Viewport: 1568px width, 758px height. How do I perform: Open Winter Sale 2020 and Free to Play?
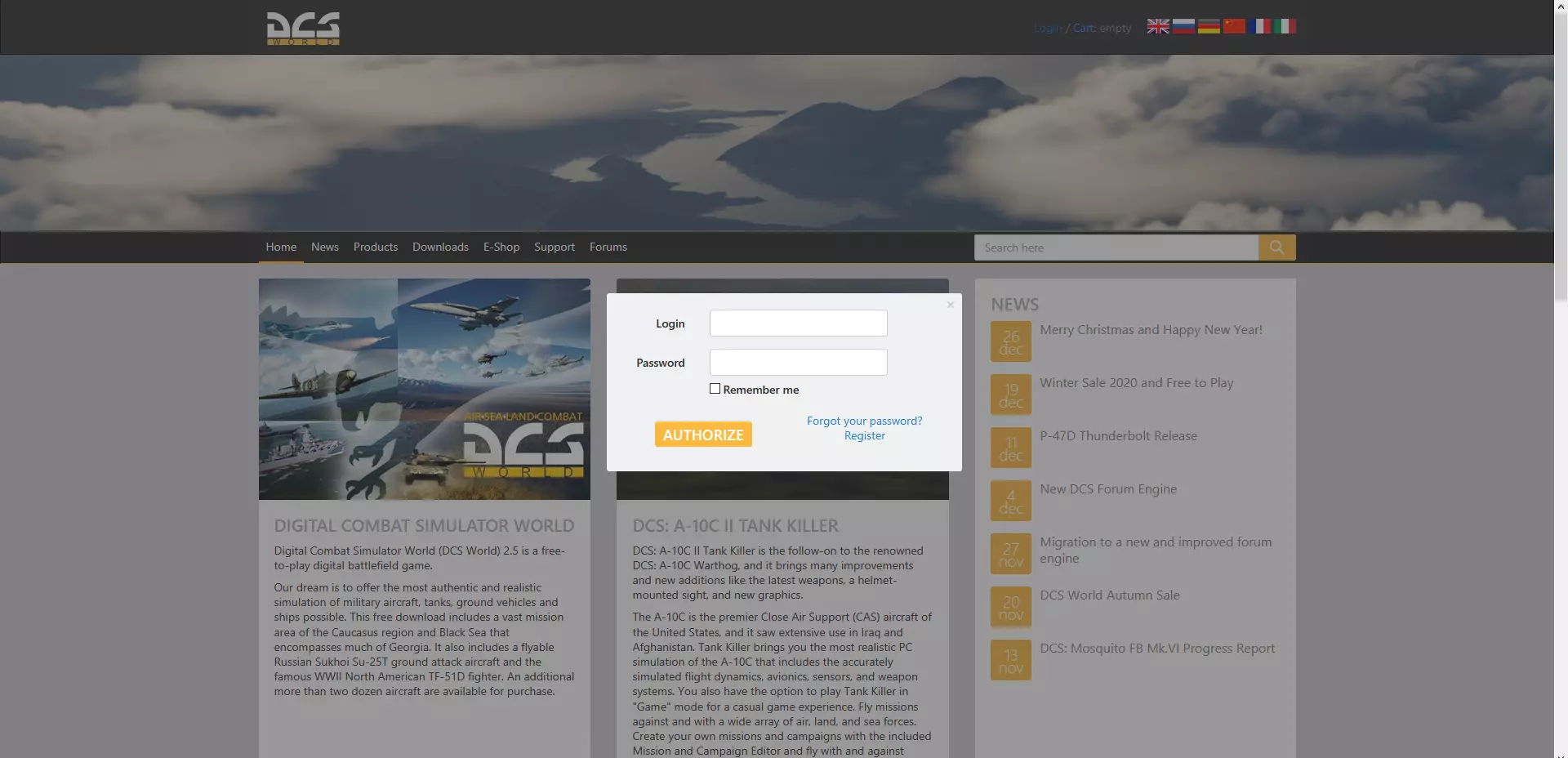[x=1137, y=383]
